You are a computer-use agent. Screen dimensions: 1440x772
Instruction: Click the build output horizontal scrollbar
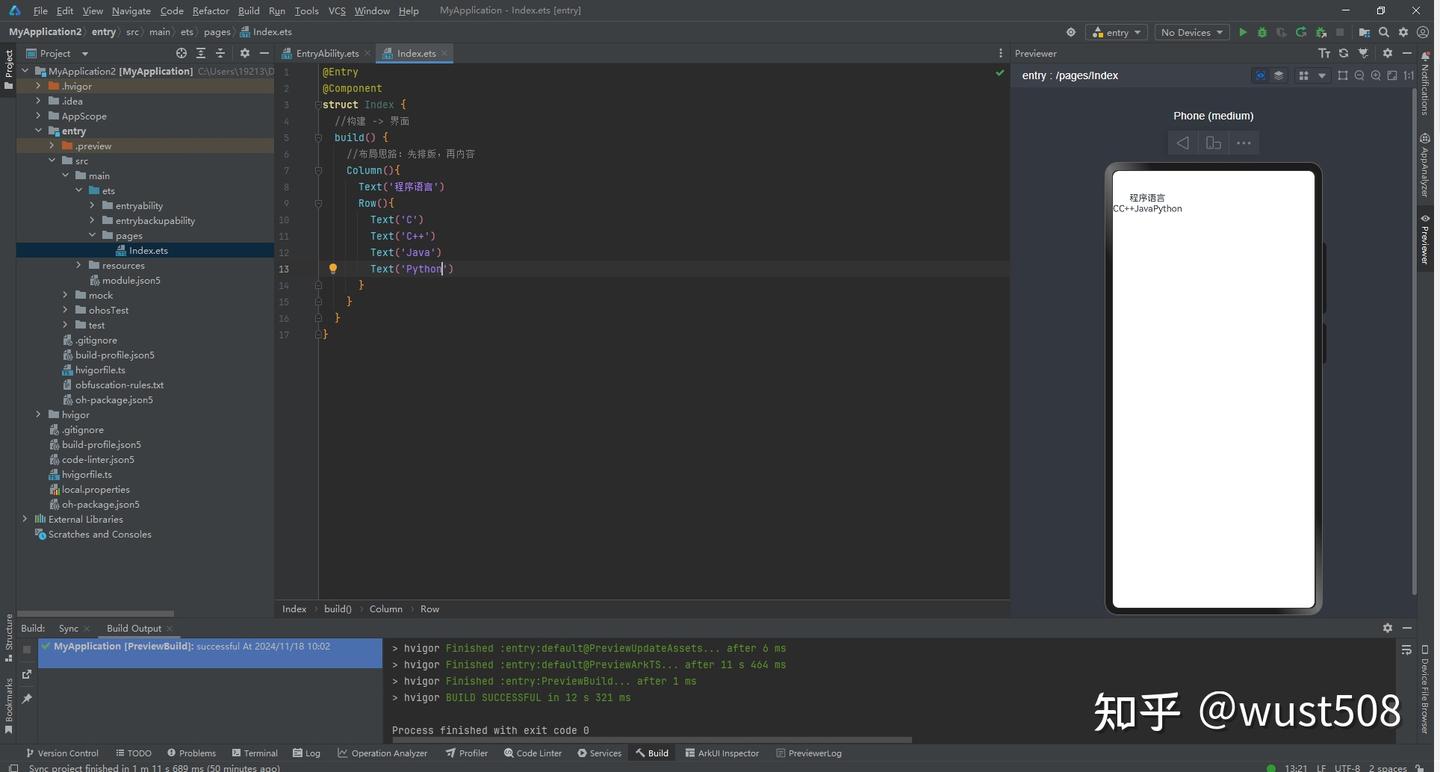[650, 741]
